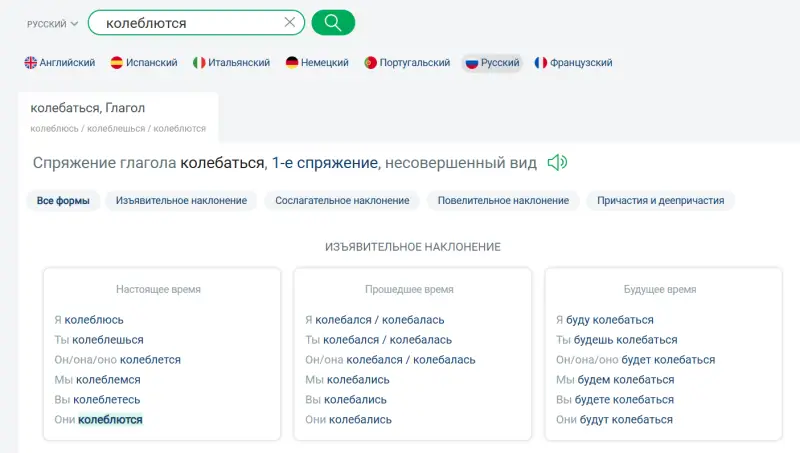Viewport: 800px width, 453px height.
Task: Choose the Русский language button
Action: tap(492, 63)
